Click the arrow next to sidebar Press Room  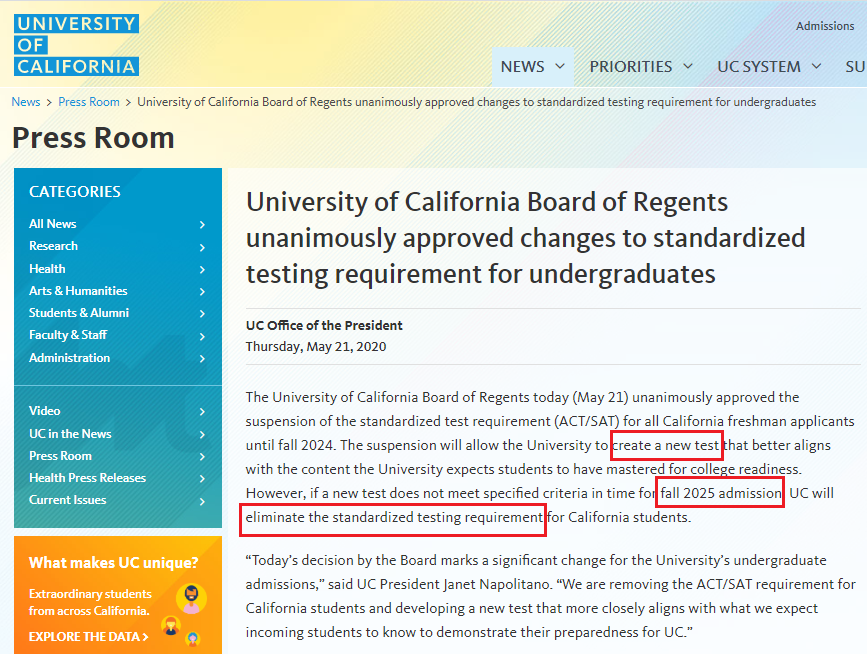point(202,456)
